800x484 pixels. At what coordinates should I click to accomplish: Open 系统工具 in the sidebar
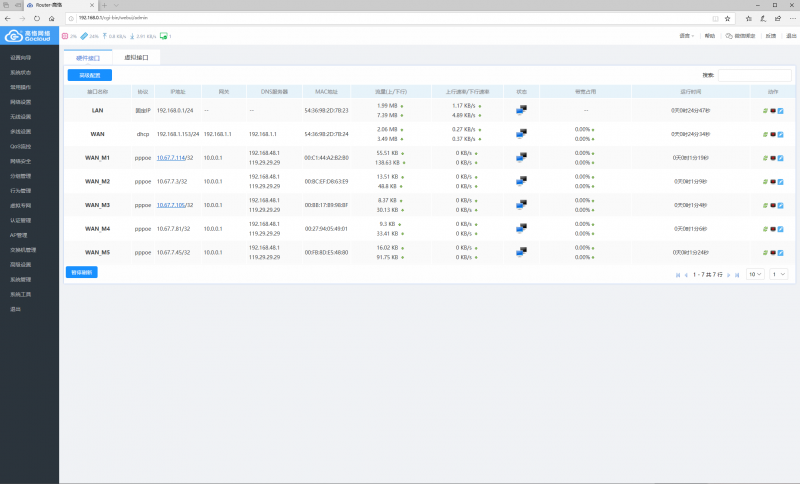(x=20, y=294)
